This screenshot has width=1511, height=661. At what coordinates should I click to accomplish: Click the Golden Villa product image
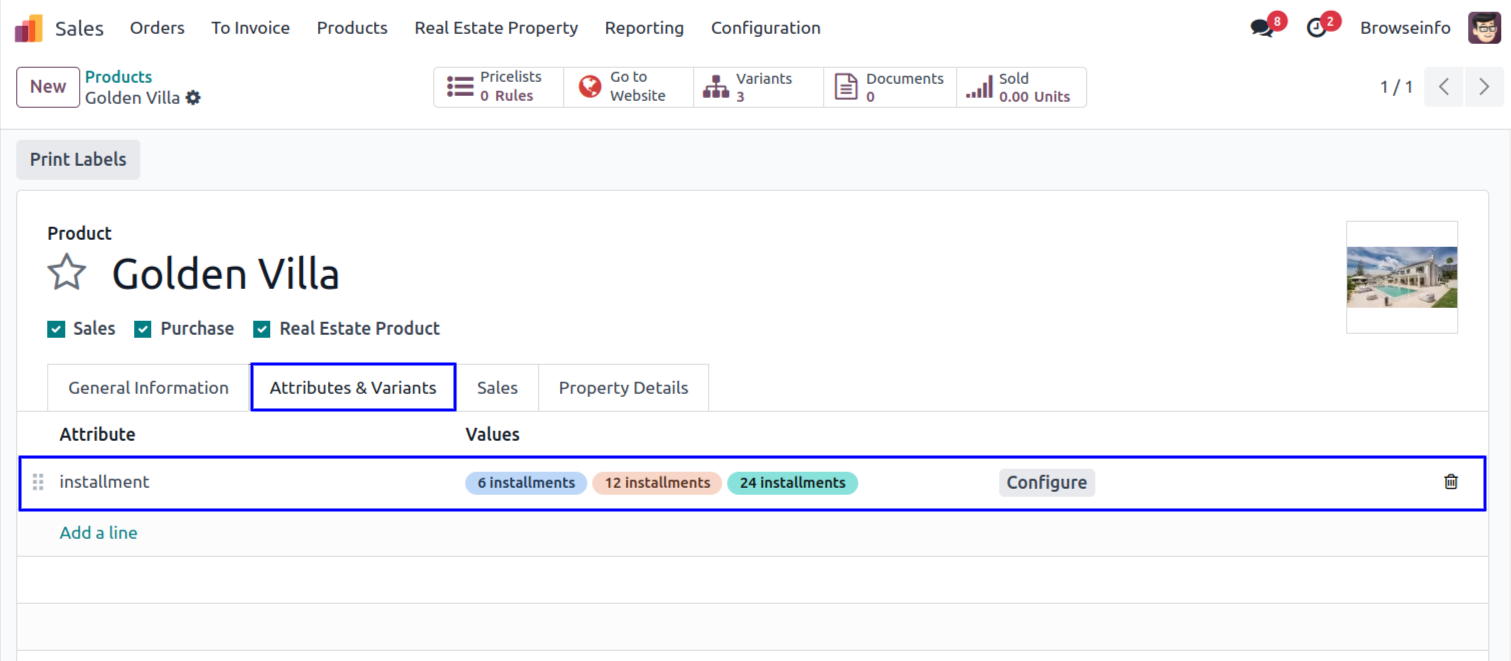[x=1401, y=277]
